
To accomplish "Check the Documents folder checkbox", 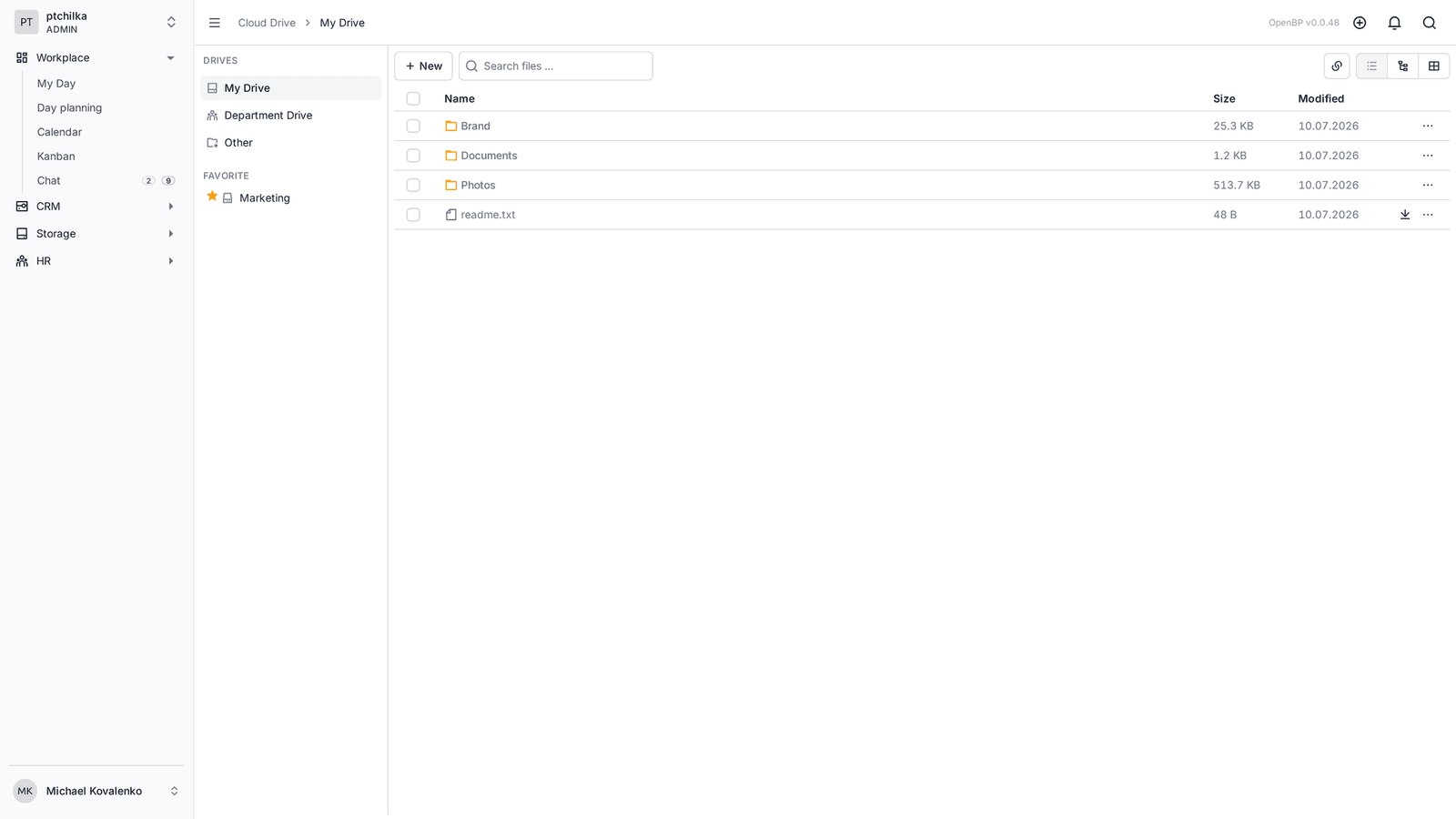I will coord(413,156).
